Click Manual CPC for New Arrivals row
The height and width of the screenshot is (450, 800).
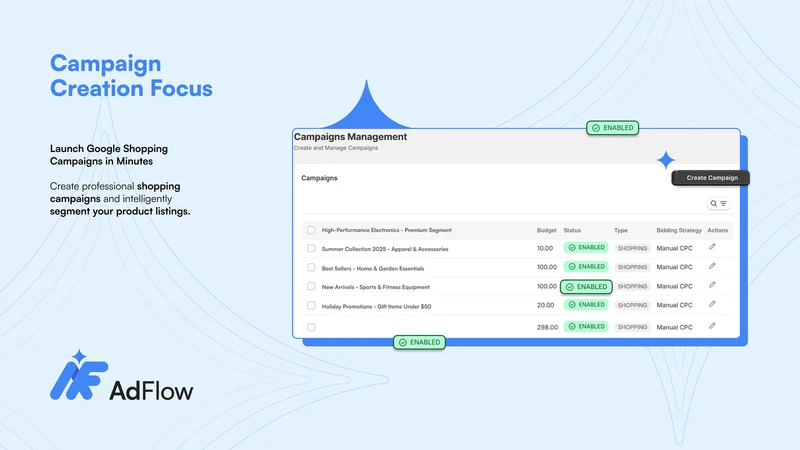tap(674, 287)
